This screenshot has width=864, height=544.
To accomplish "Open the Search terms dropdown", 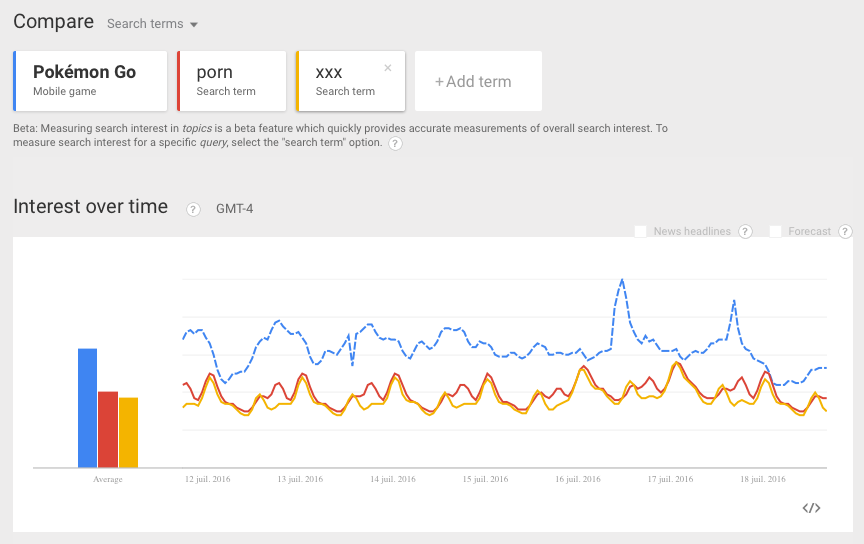I will 152,24.
